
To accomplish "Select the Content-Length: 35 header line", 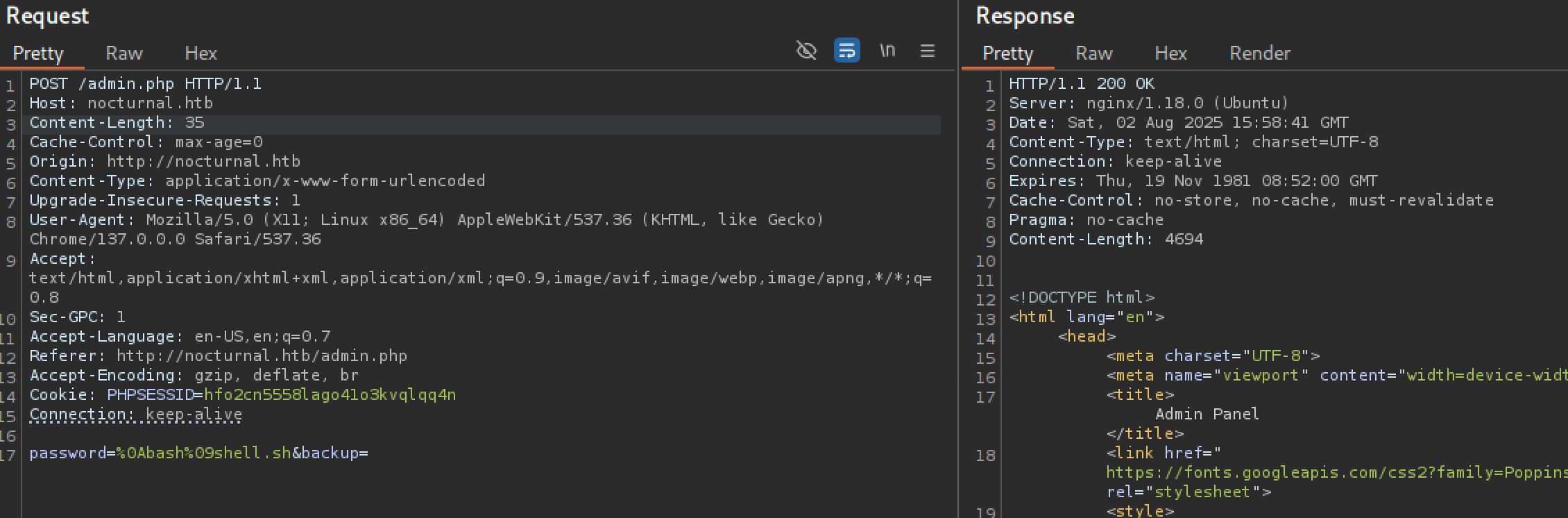I will click(x=117, y=123).
